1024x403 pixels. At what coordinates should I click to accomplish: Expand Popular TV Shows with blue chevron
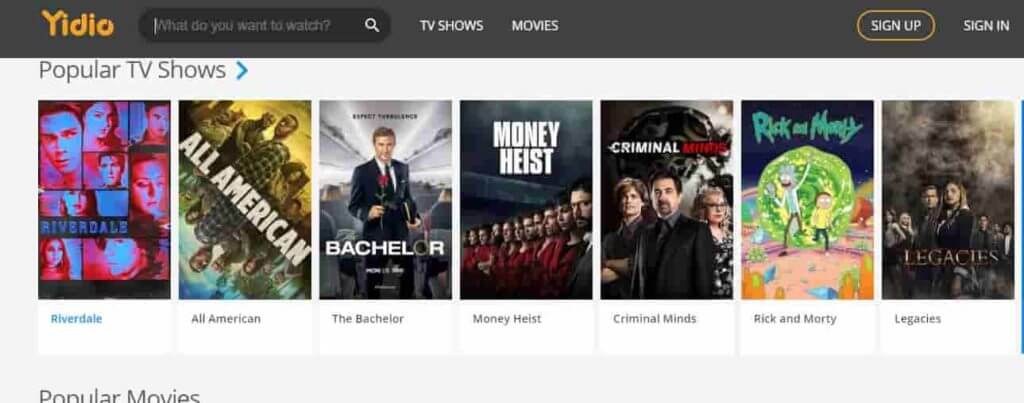[242, 70]
